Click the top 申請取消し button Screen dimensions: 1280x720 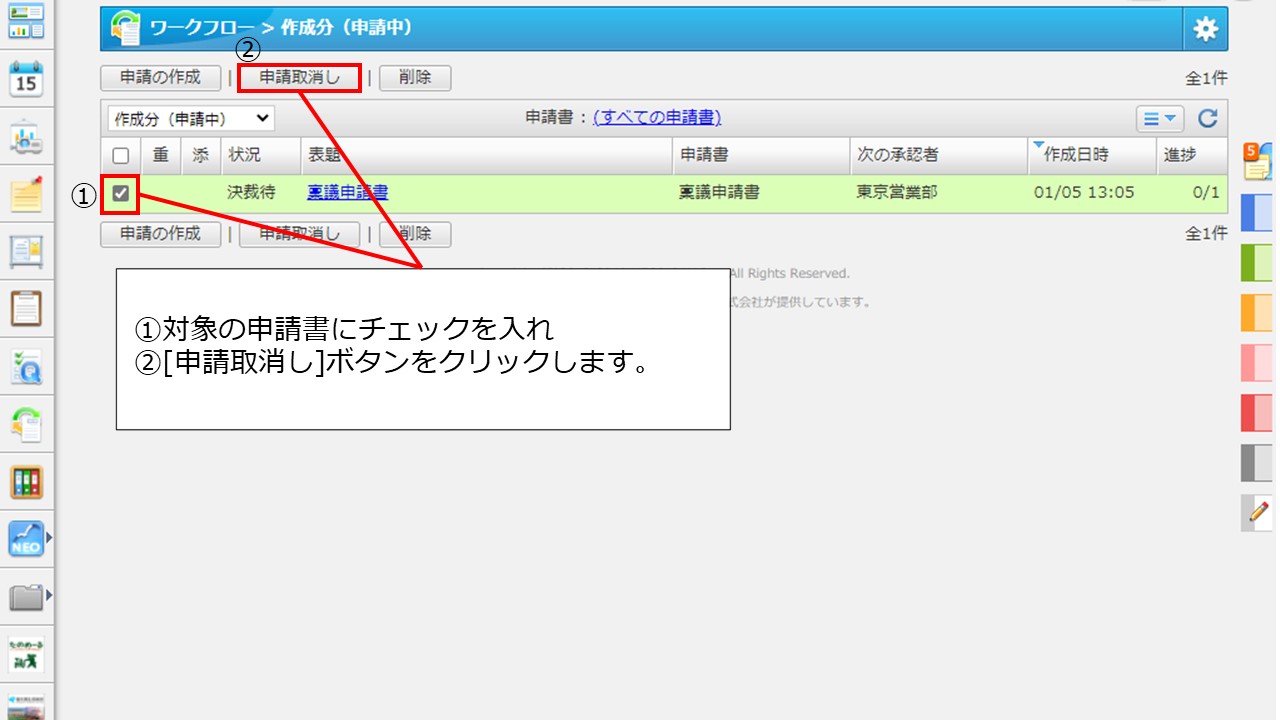[299, 77]
